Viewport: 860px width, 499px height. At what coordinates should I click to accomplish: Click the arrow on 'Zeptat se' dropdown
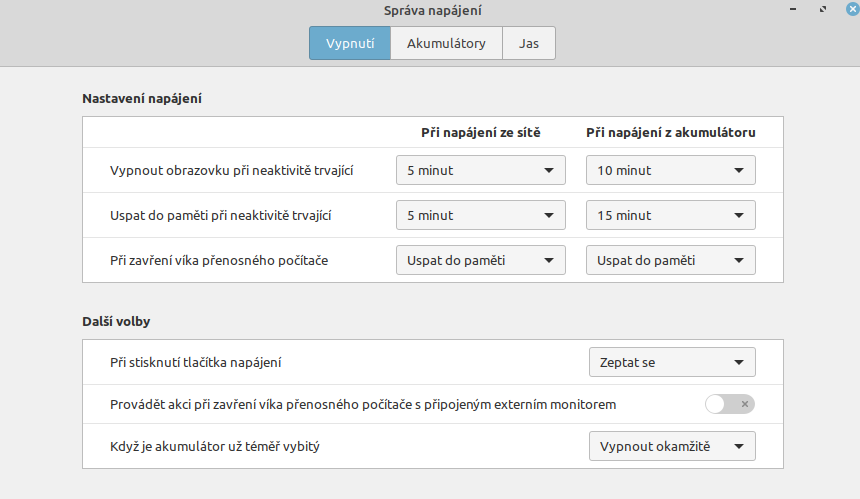[x=738, y=362]
